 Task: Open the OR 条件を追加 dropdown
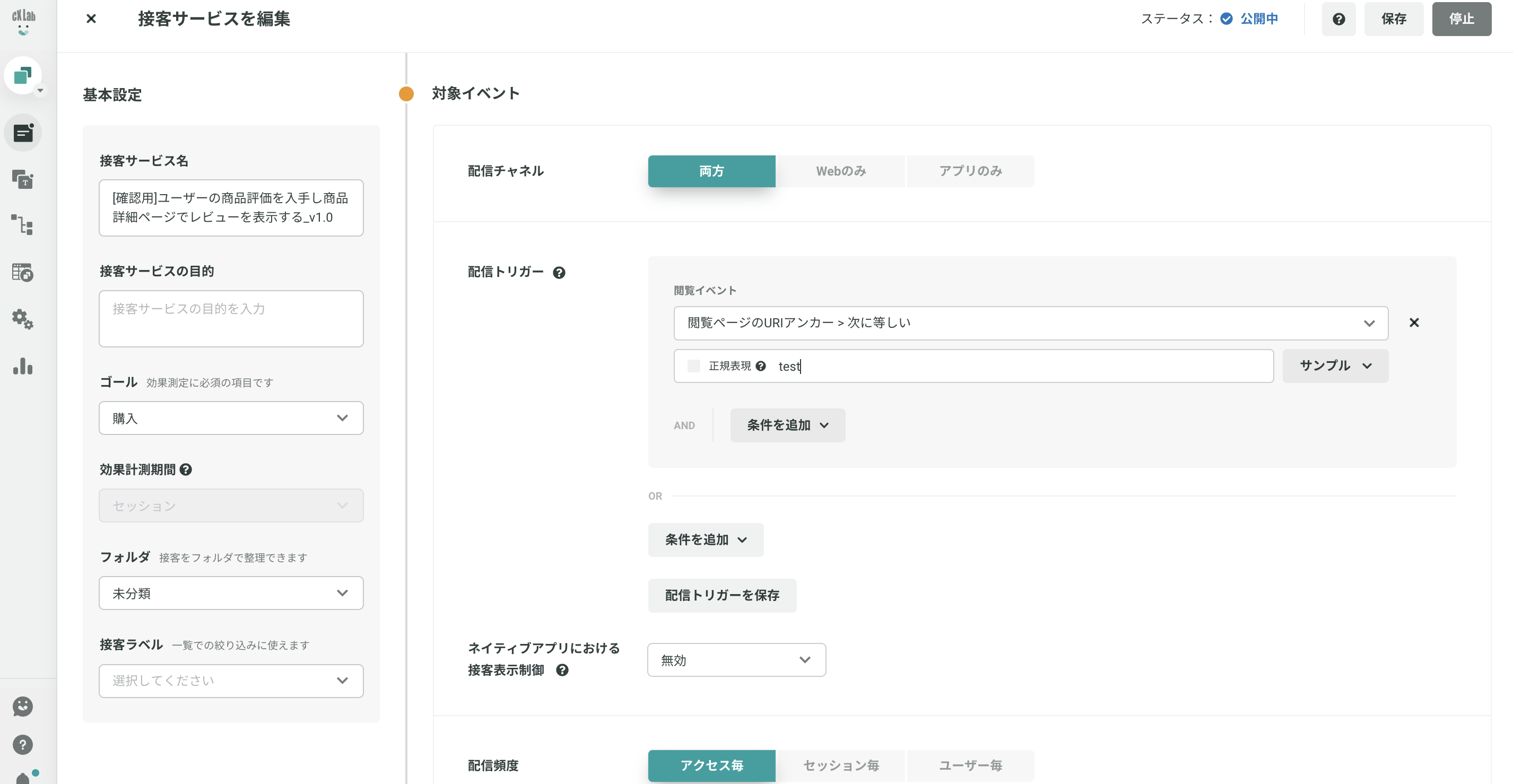(x=706, y=539)
